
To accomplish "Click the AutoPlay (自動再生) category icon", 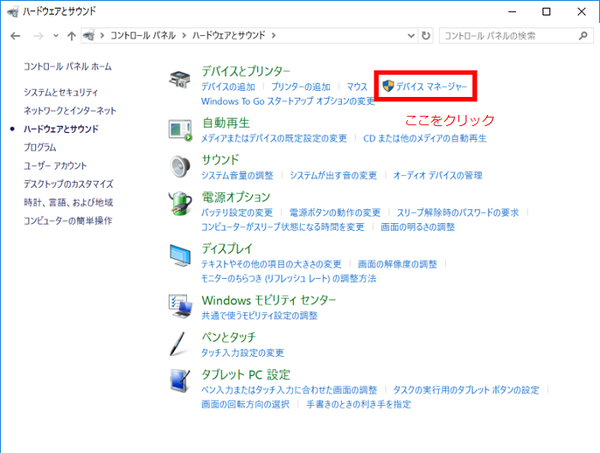I will tap(180, 130).
